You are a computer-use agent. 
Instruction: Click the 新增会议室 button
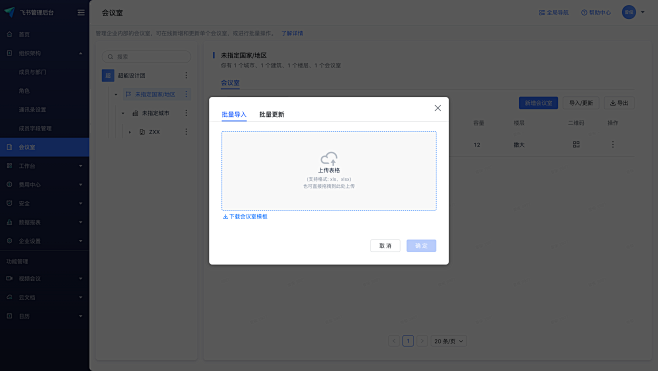pos(538,103)
